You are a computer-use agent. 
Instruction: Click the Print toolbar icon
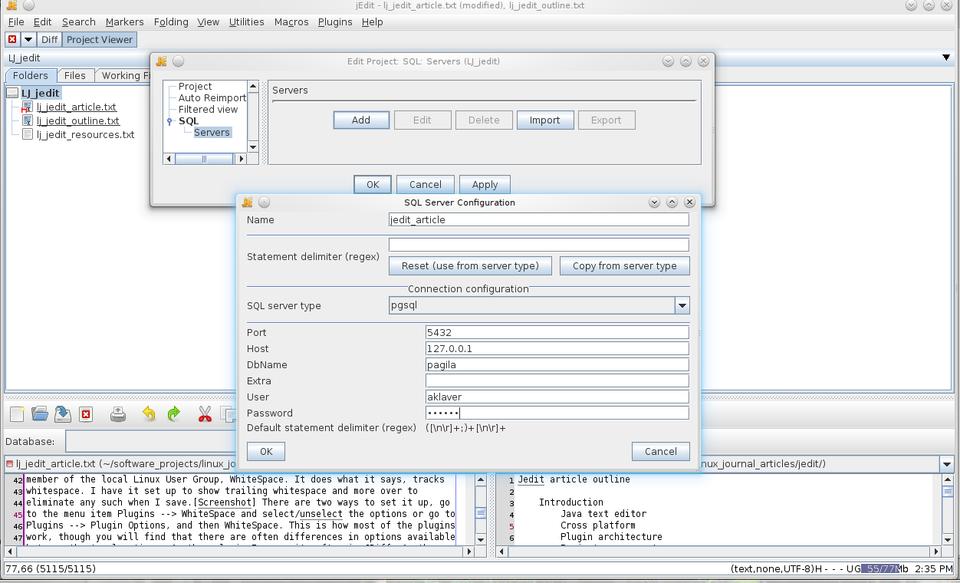pos(118,414)
